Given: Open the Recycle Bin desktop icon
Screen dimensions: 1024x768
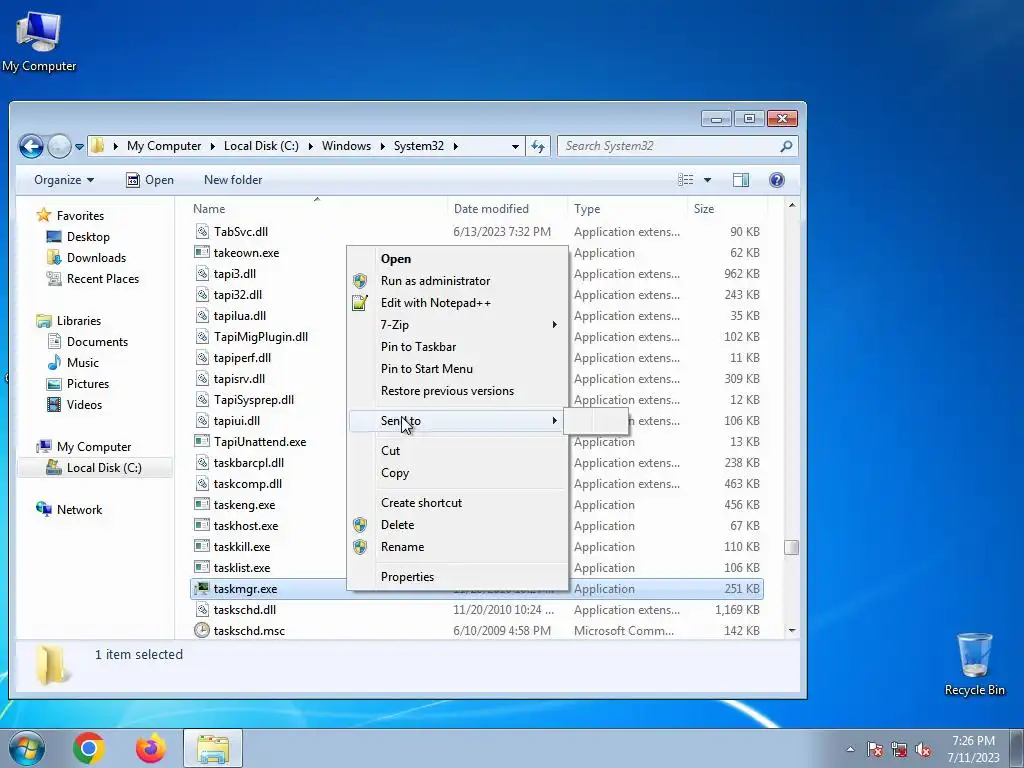Looking at the screenshot, I should coord(974,664).
